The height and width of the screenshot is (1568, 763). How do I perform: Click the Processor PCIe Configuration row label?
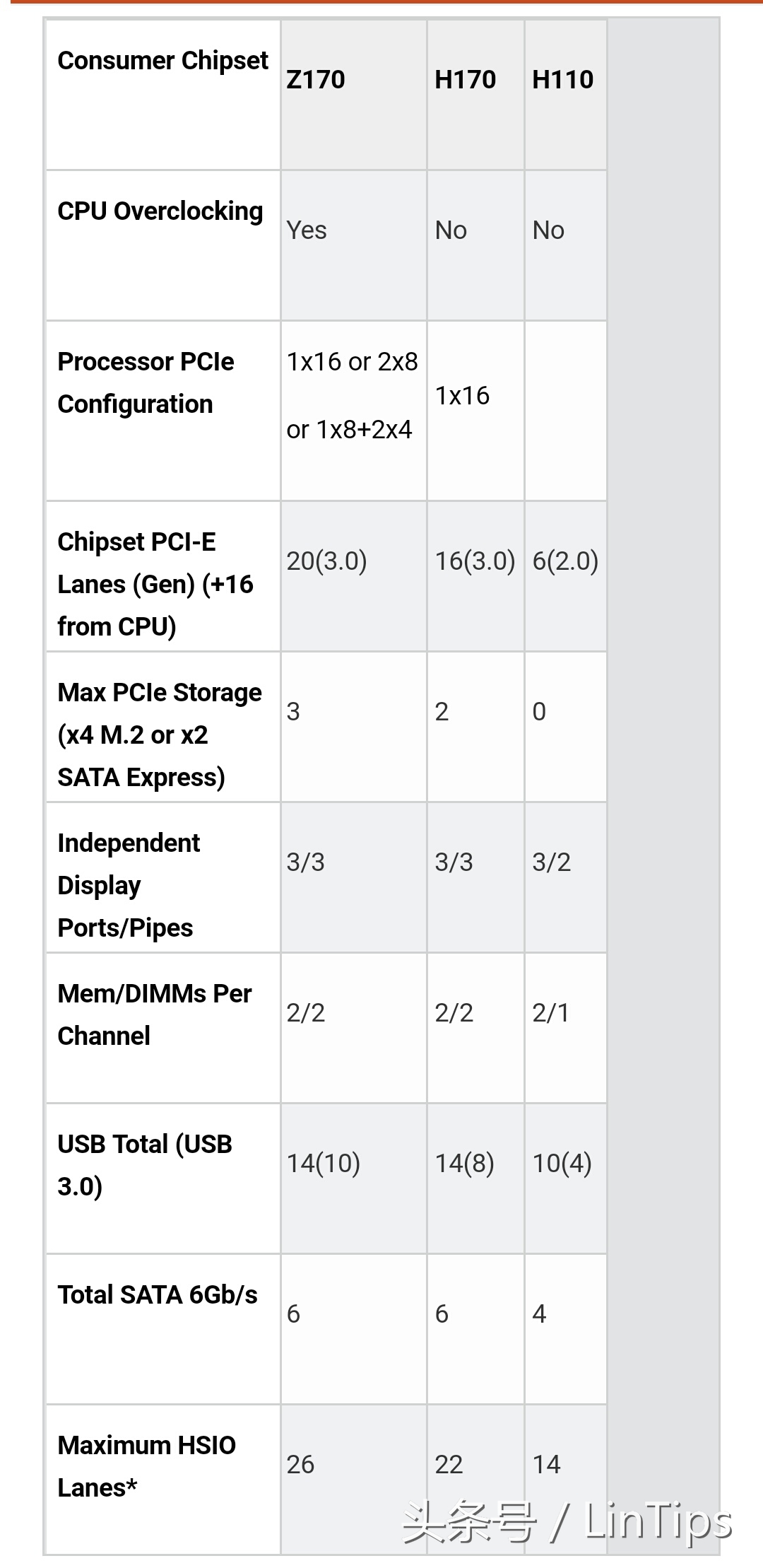tap(146, 382)
